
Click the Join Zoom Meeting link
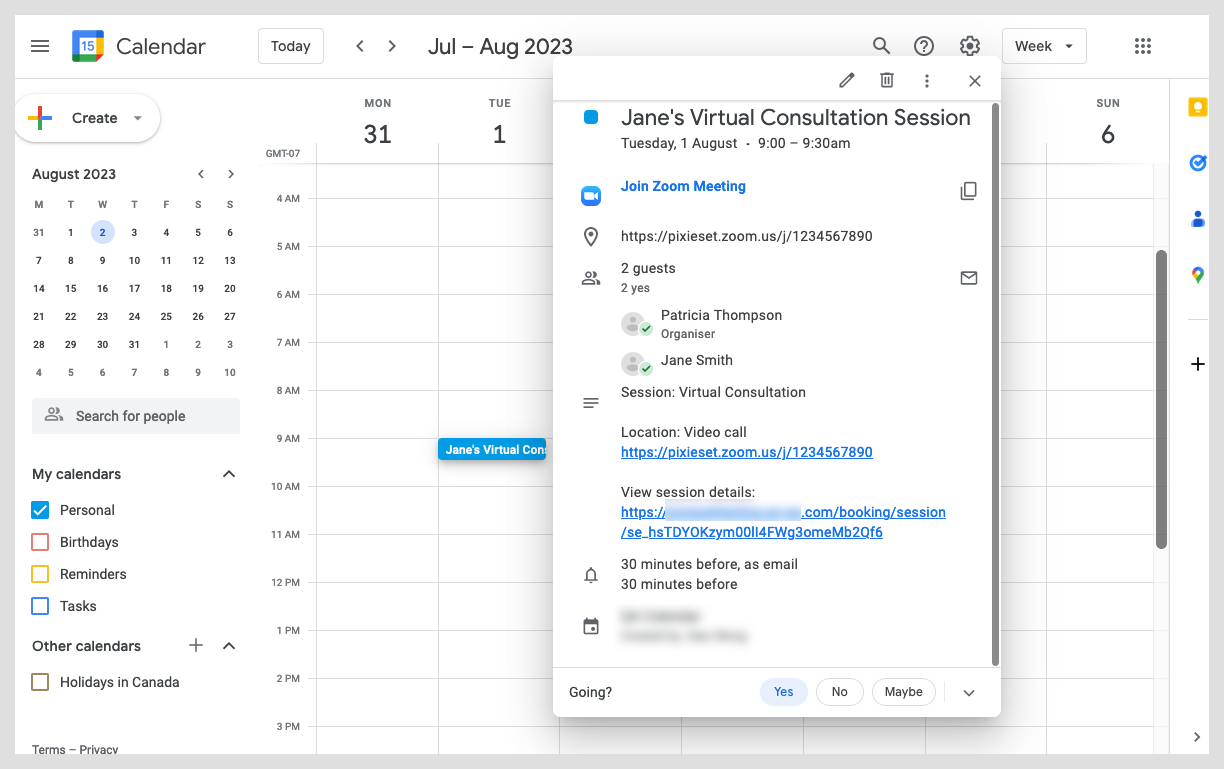[683, 186]
